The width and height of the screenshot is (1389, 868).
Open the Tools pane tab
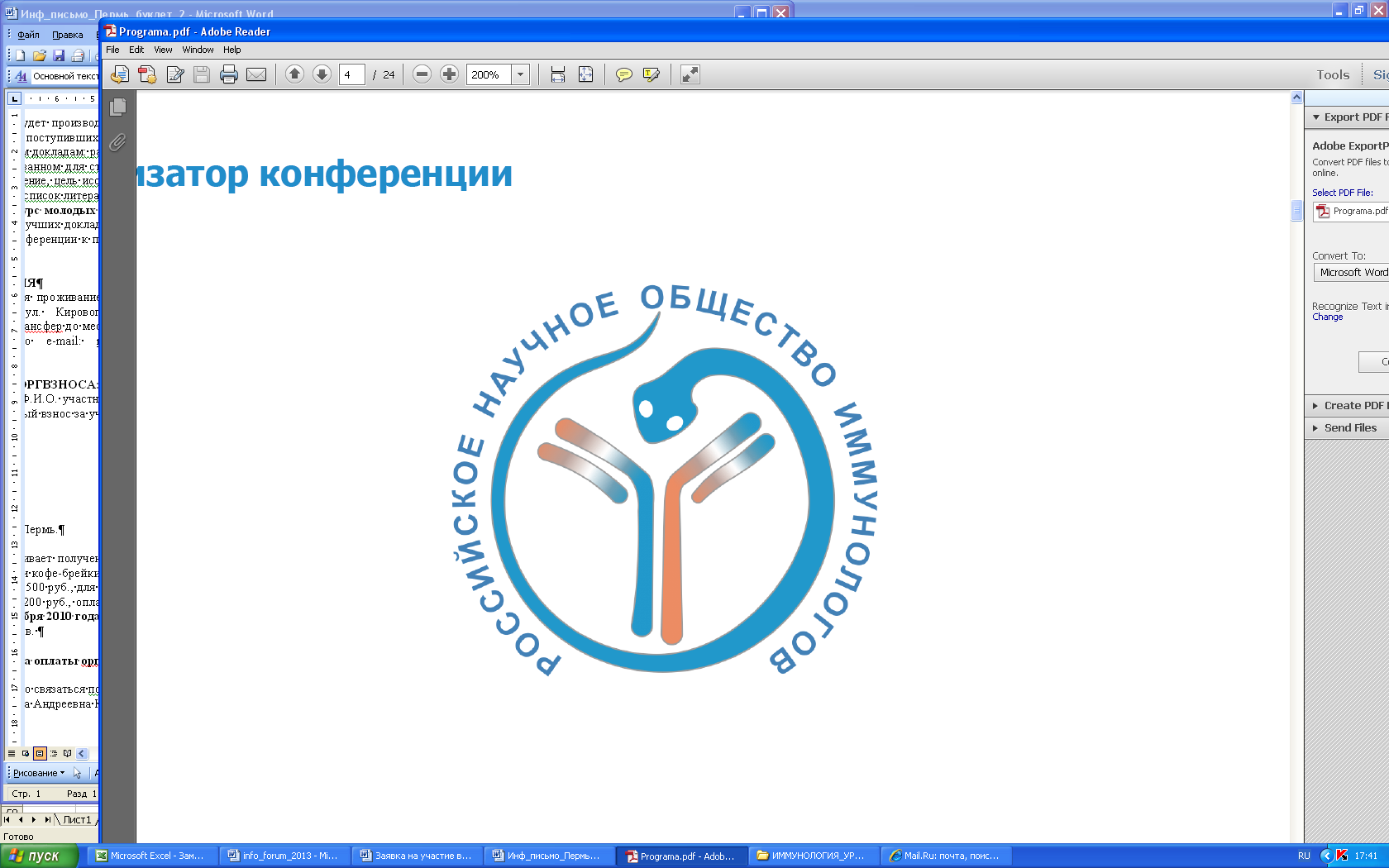1333,74
